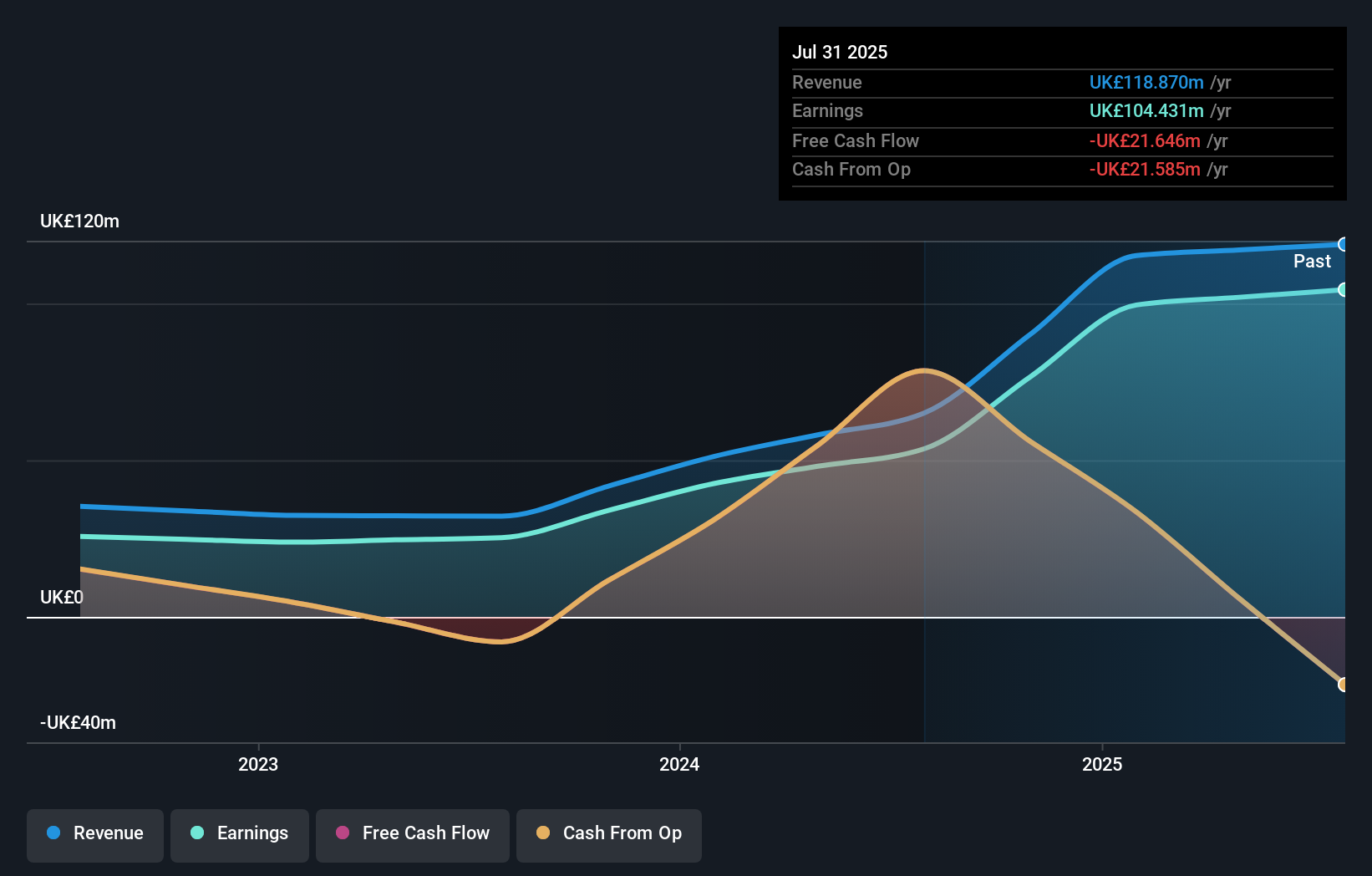Screen dimensions: 1372x876
Task: Switch to the 2024 year on the axis
Action: point(678,763)
